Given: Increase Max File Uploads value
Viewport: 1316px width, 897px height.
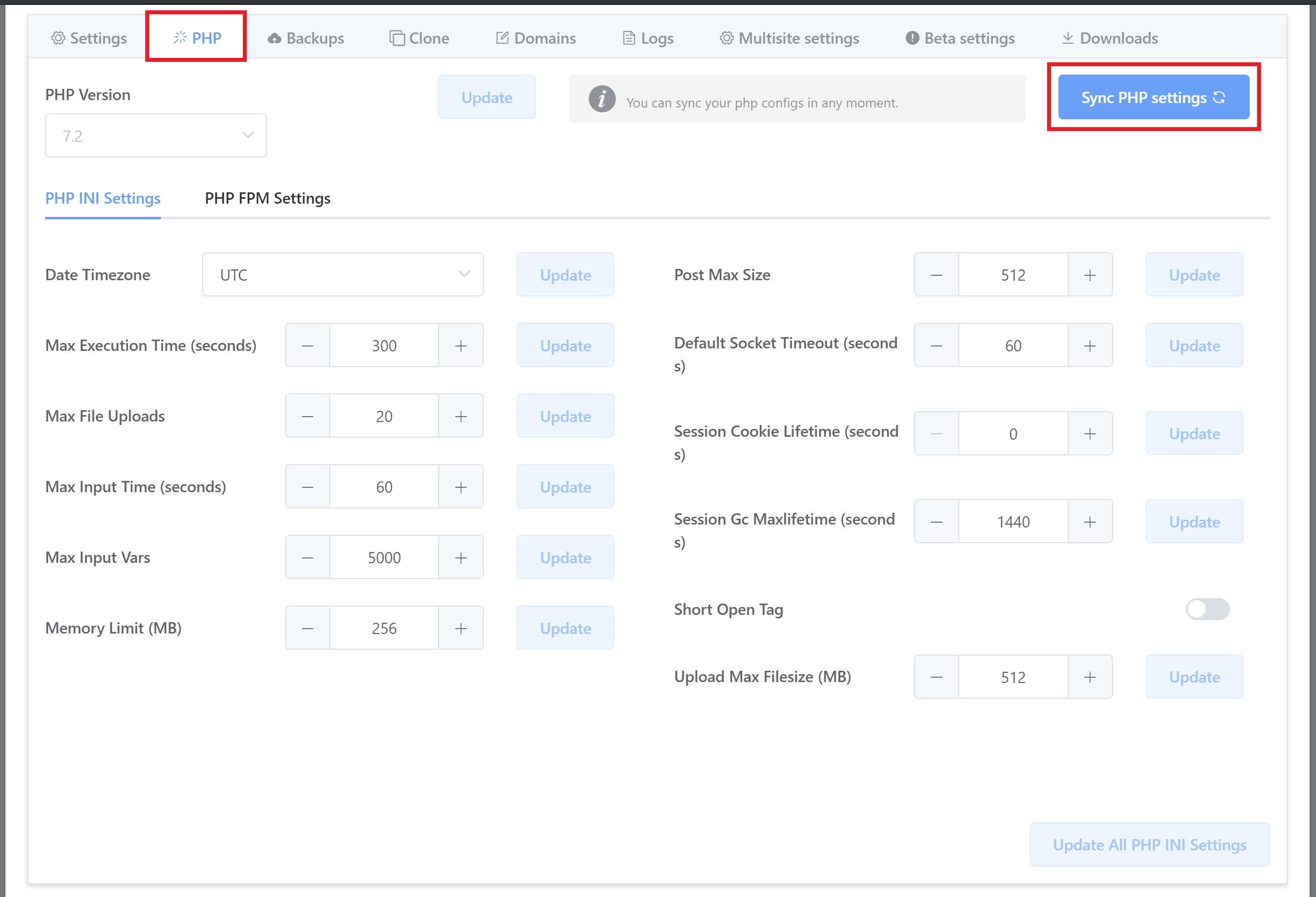Looking at the screenshot, I should point(461,416).
